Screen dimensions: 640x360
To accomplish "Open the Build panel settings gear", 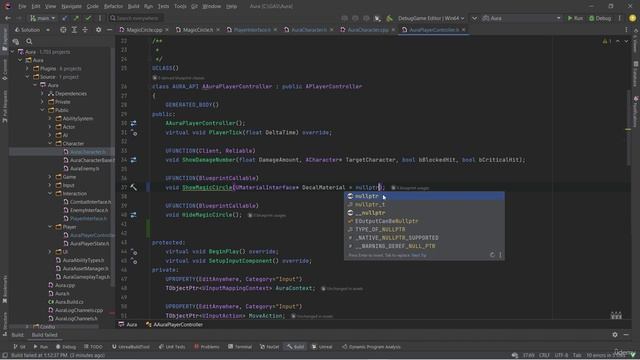I will [x=615, y=335].
